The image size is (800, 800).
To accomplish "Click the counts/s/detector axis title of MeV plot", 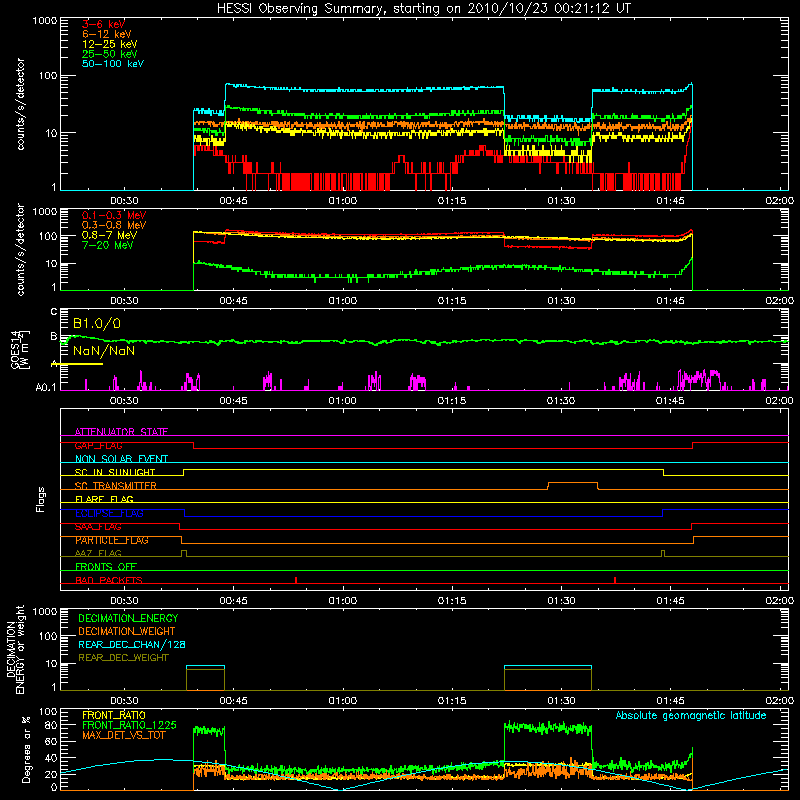I will pyautogui.click(x=20, y=249).
